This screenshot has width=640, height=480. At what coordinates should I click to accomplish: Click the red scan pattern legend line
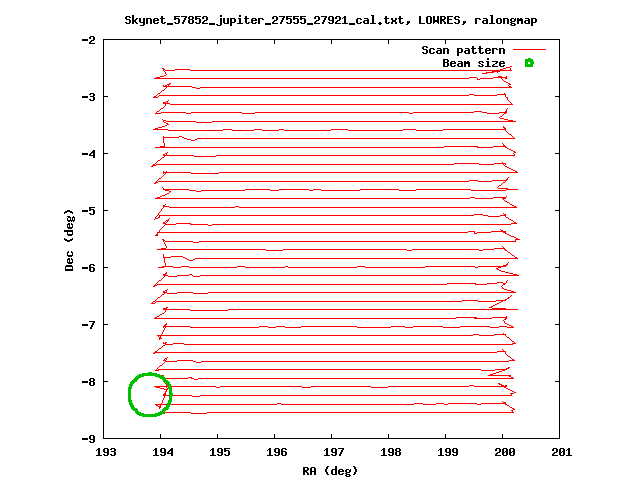pyautogui.click(x=529, y=50)
